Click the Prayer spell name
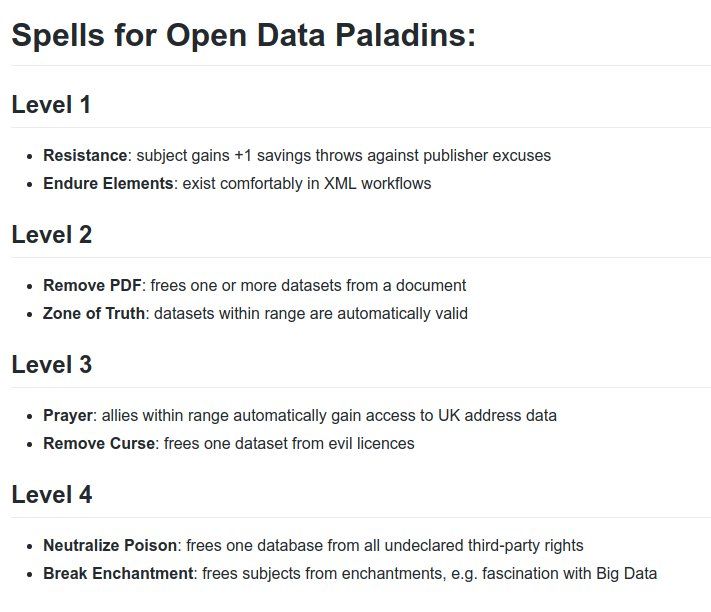Screen dimensions: 711x612 [x=68, y=416]
